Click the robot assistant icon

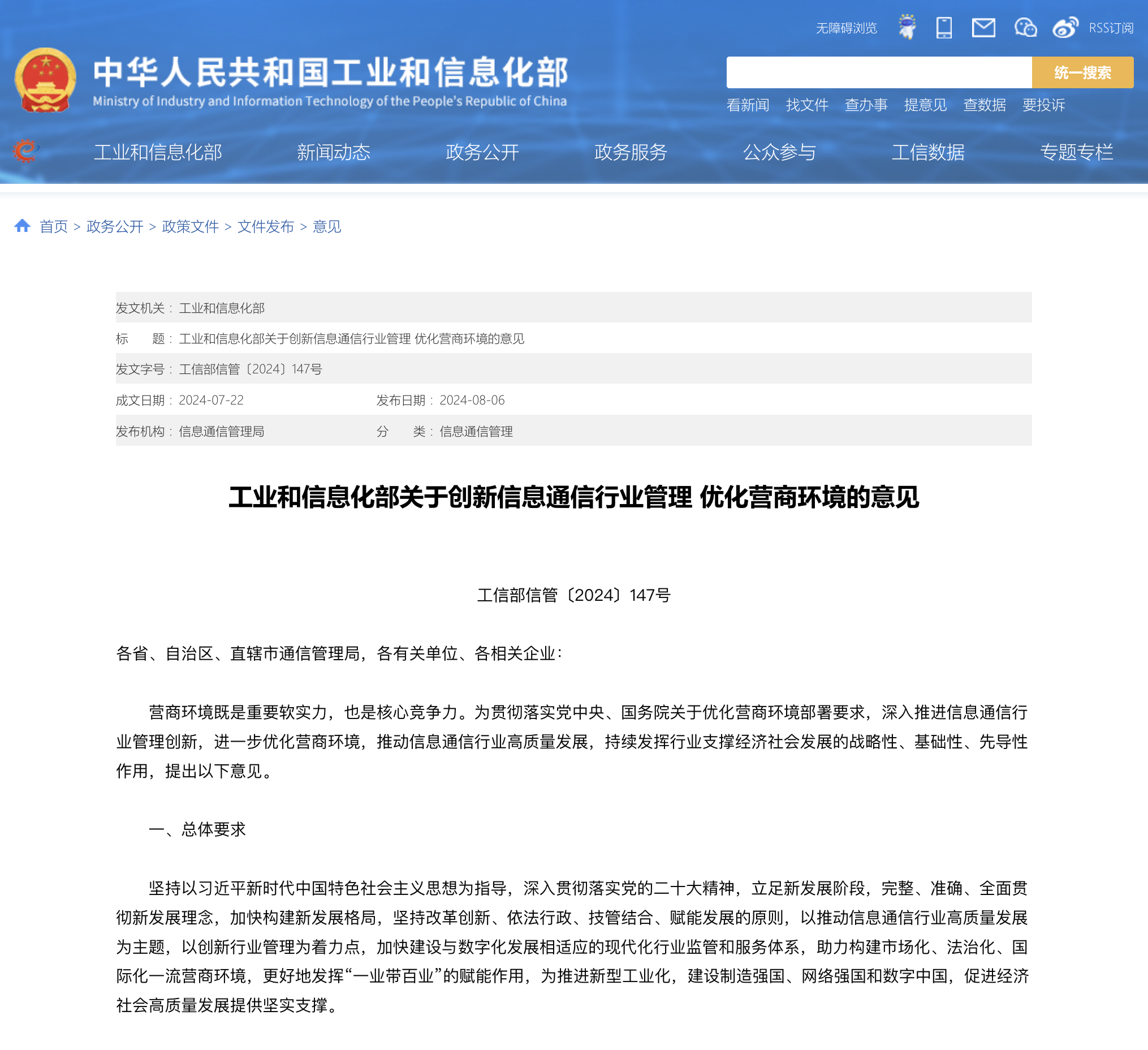click(x=907, y=27)
